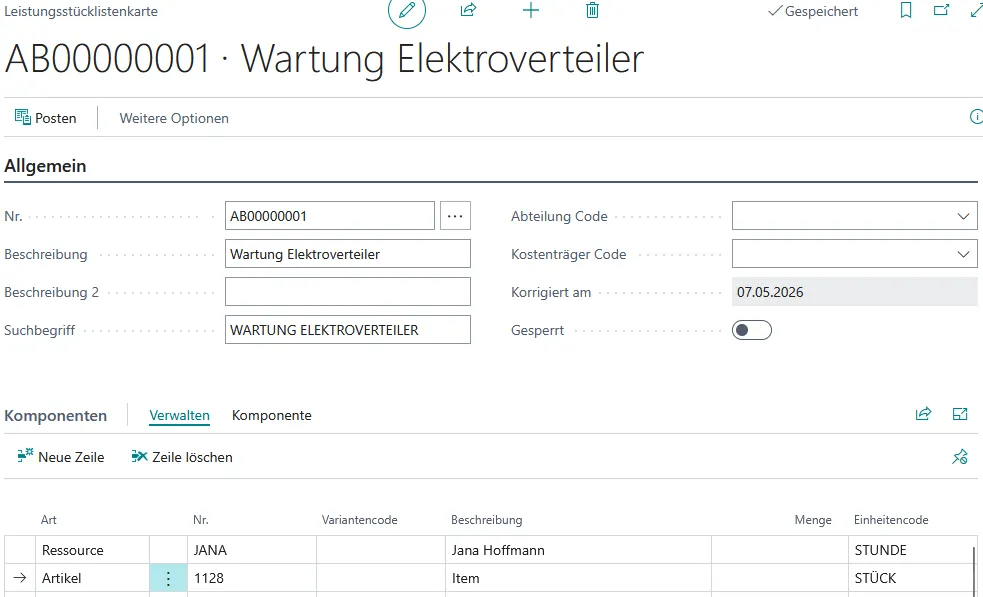Edit Beschreibung field Wartung Elektroverteiler
Image resolution: width=983 pixels, height=597 pixels.
point(348,254)
